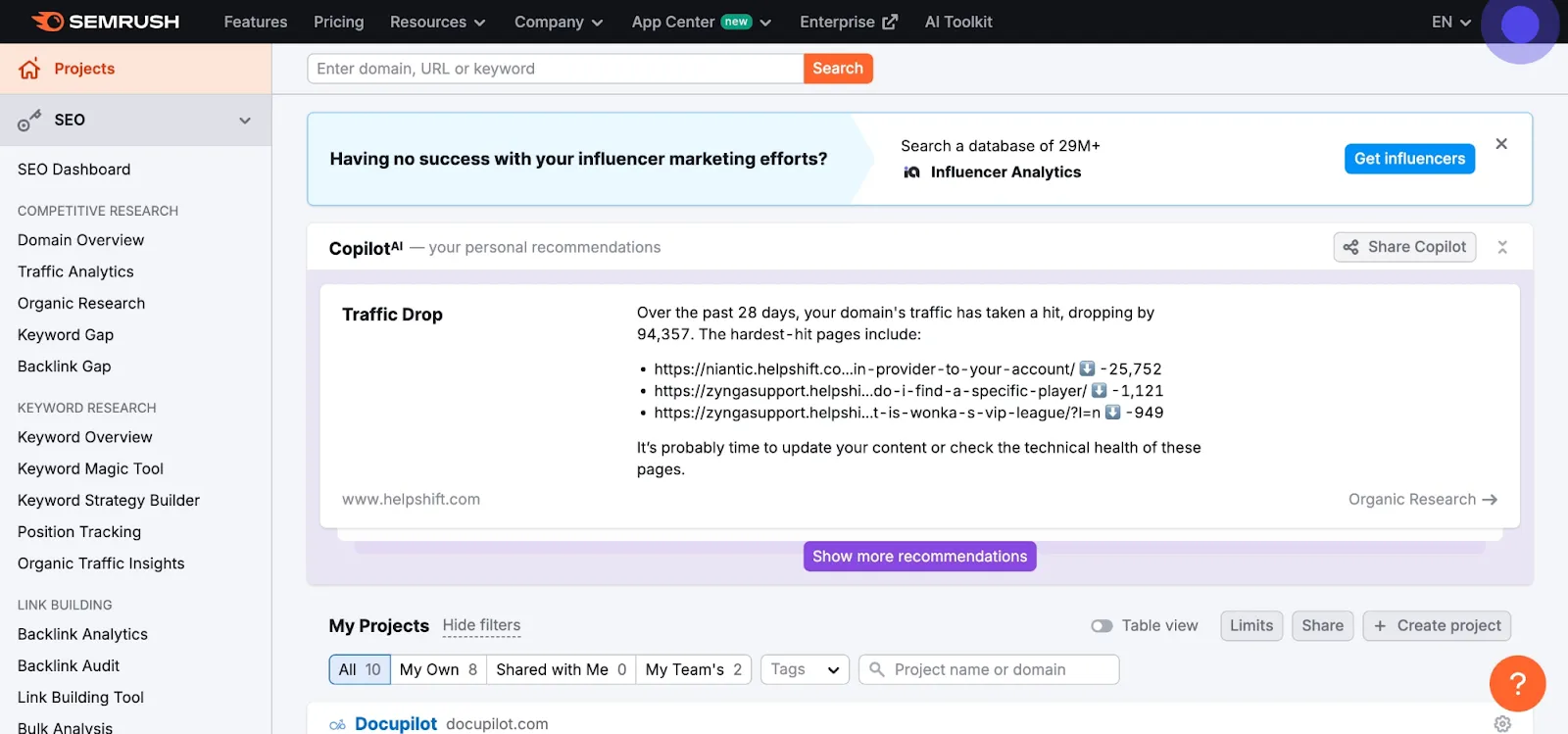Click Show more recommendations button

(919, 557)
